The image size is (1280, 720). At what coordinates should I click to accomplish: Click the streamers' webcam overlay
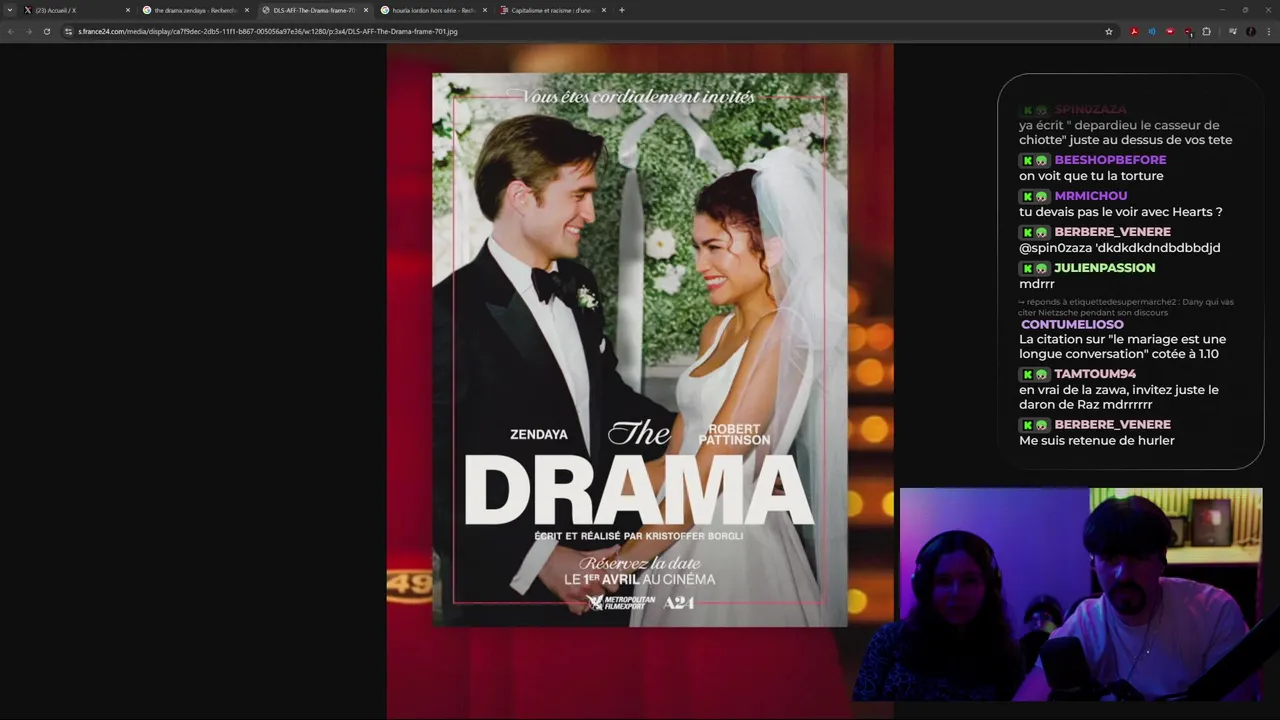pos(1081,595)
